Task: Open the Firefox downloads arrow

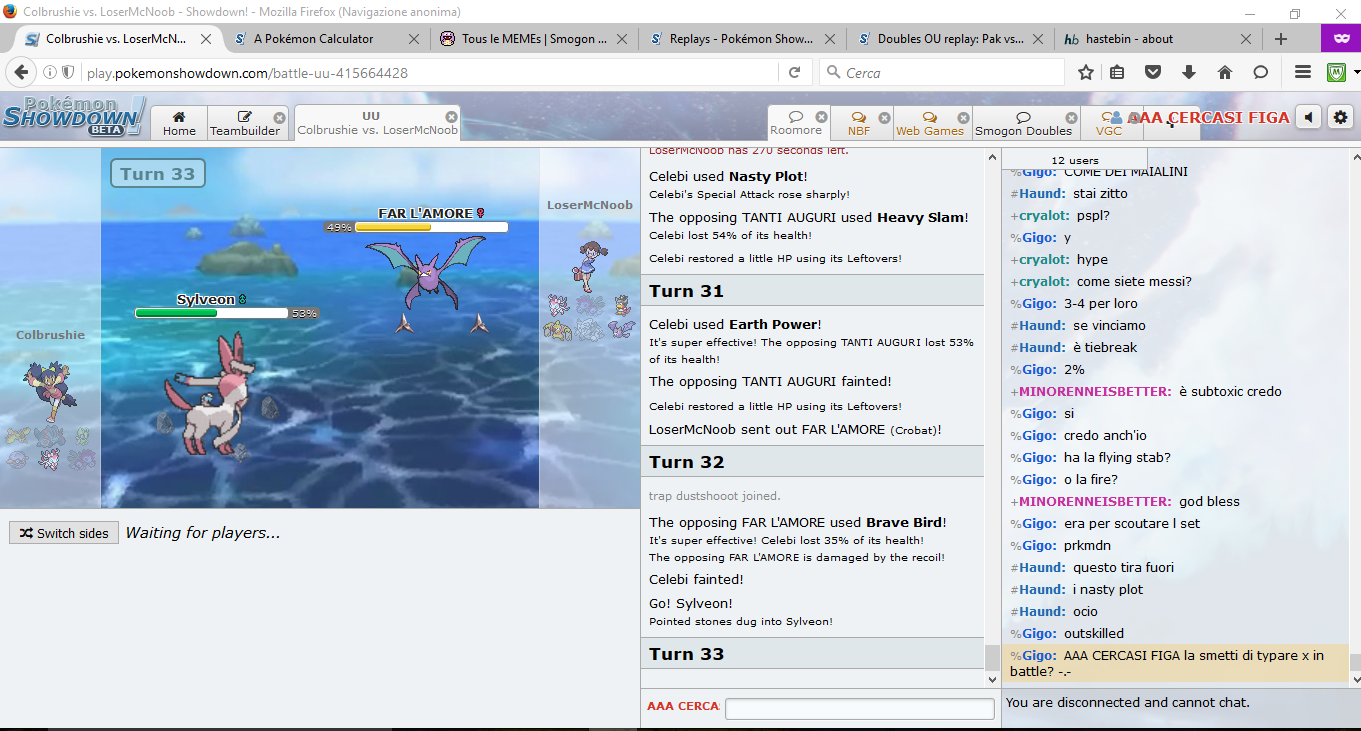Action: [1189, 73]
